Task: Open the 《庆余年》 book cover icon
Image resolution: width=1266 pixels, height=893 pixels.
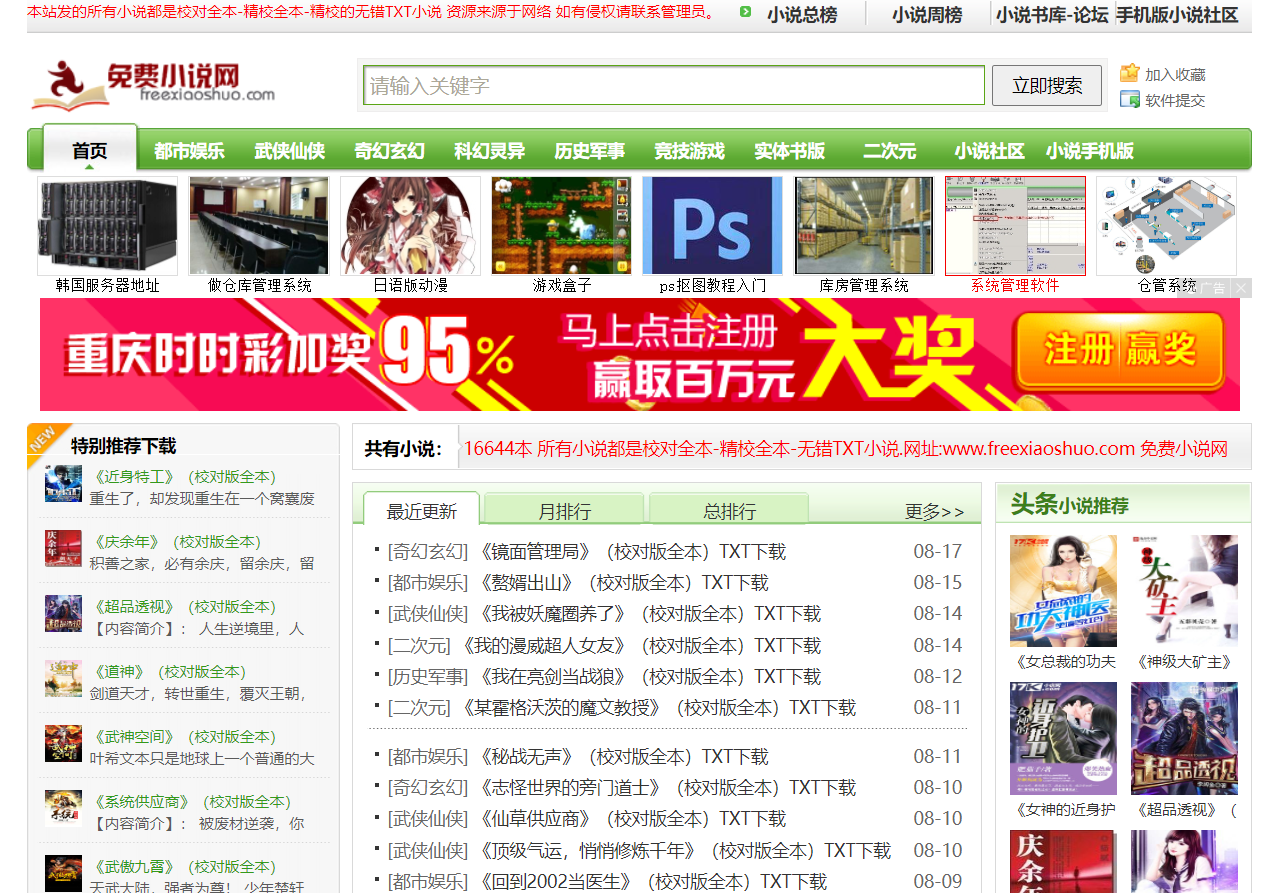Action: click(x=63, y=549)
